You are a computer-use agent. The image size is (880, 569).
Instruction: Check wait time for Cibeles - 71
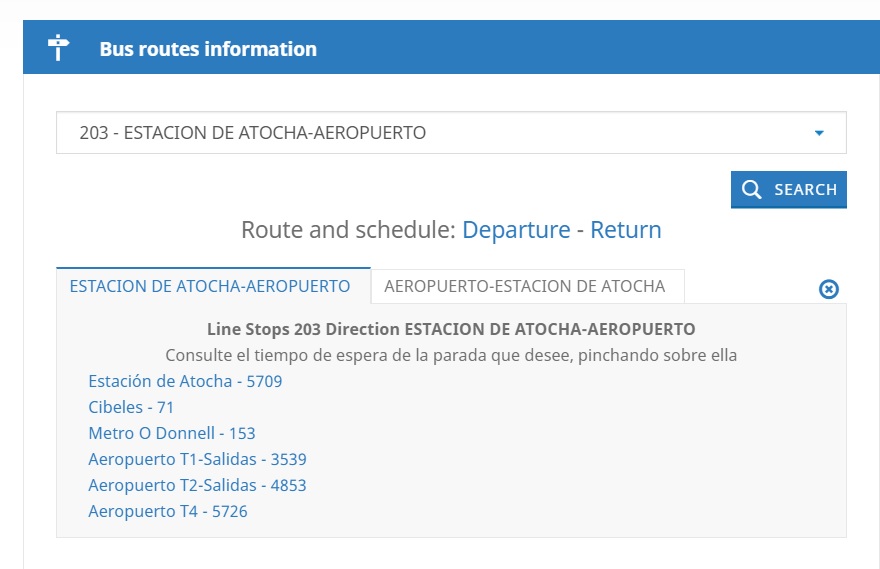(131, 407)
